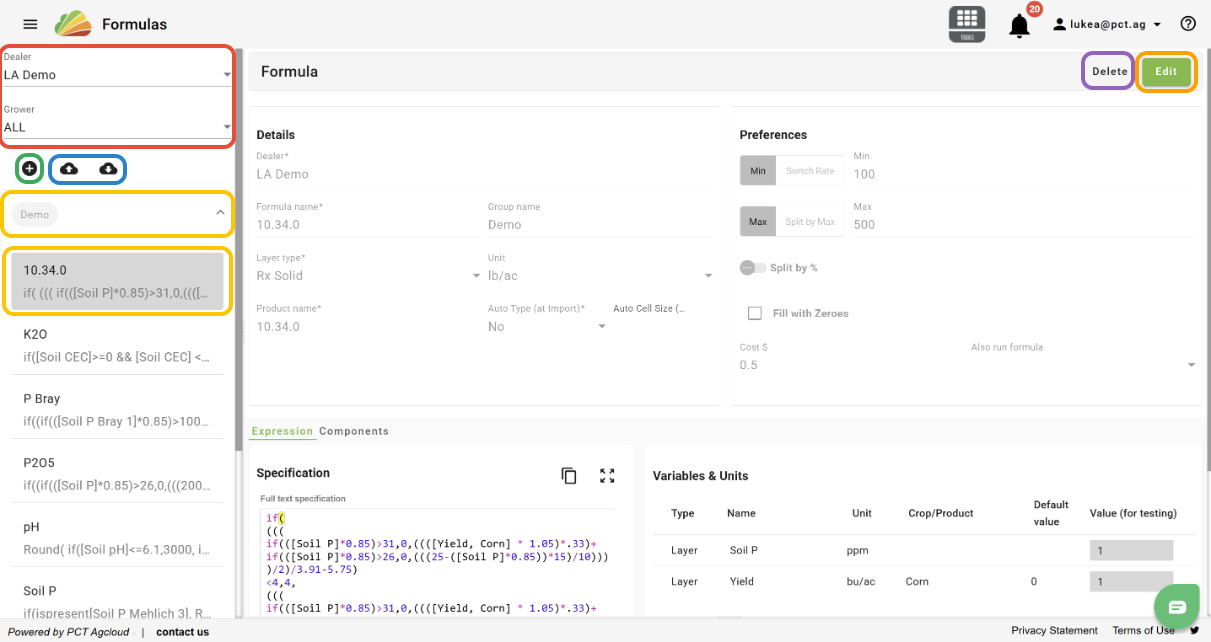The image size is (1211, 642).
Task: Collapse the Demo group list
Action: [220, 214]
